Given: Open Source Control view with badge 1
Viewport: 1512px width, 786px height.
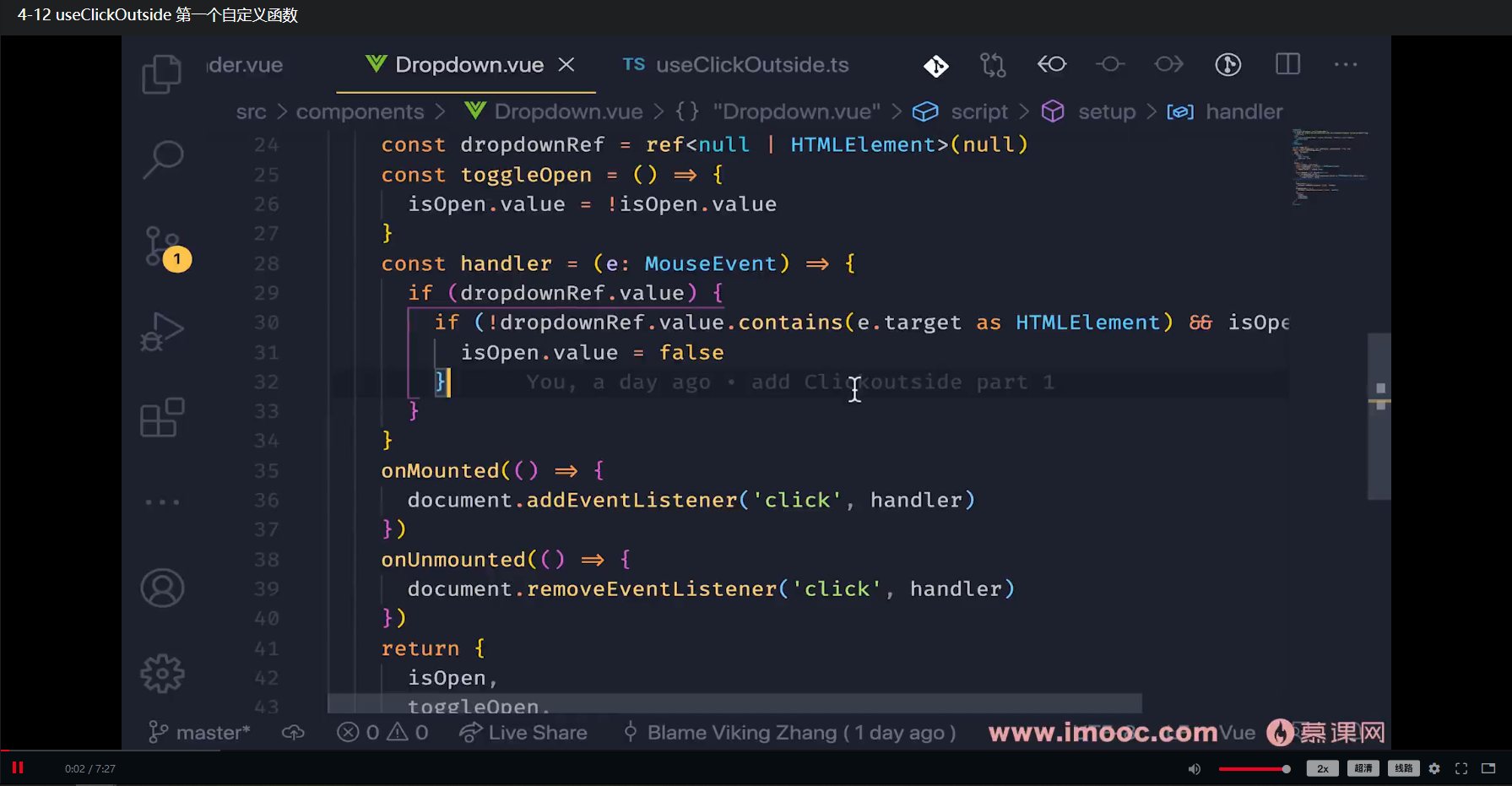Looking at the screenshot, I should [x=165, y=249].
